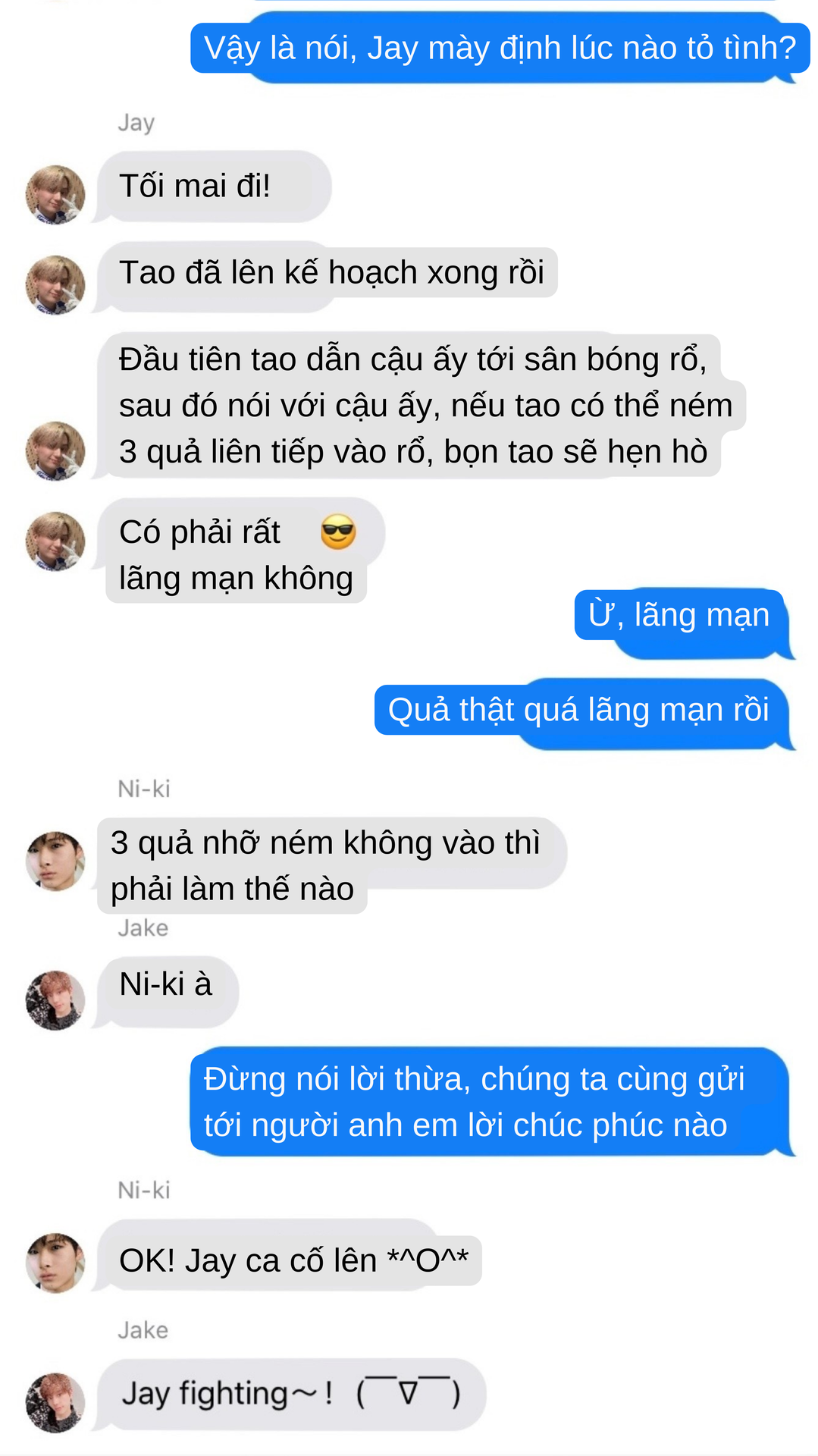Click the "Jay" sender name label
Screen dimensions: 818x1456
coord(136,123)
